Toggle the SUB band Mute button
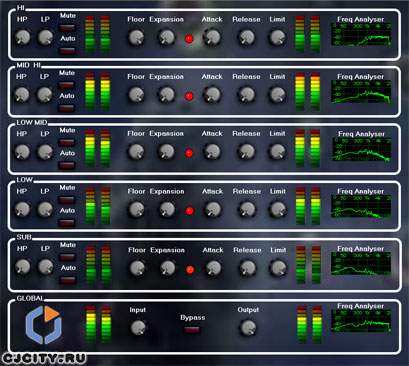The image size is (409, 366). (x=67, y=257)
